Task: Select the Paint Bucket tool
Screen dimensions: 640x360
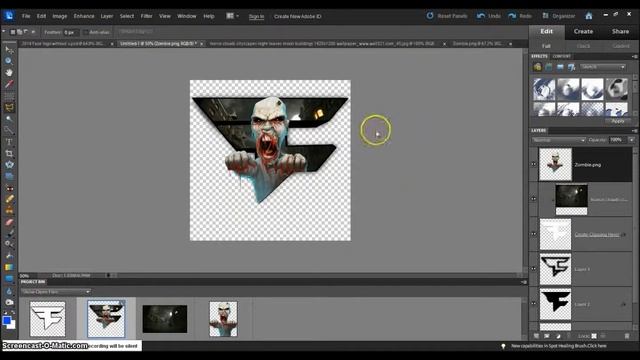Action: click(9, 256)
